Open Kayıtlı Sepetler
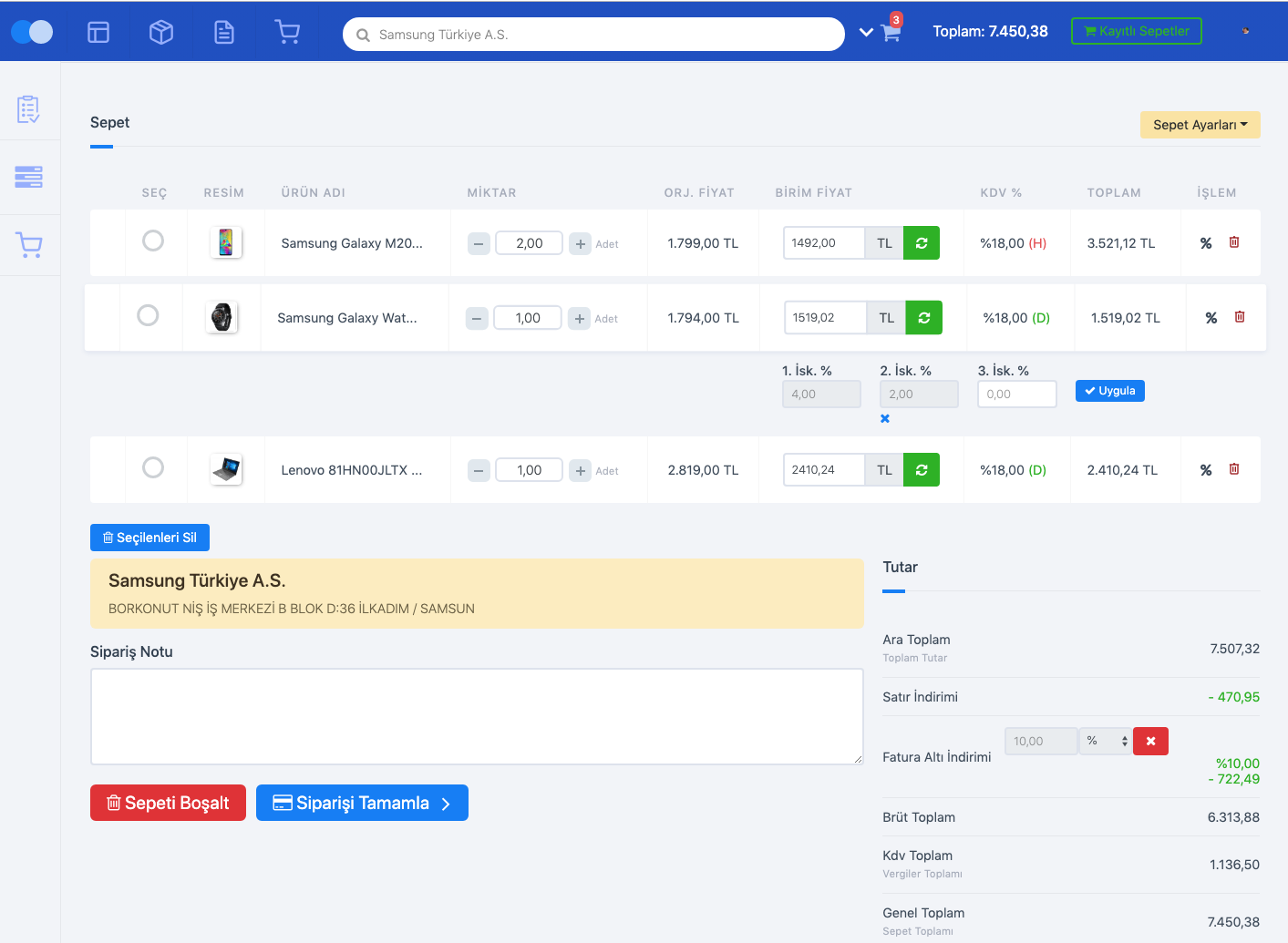The height and width of the screenshot is (943, 1288). click(x=1137, y=31)
